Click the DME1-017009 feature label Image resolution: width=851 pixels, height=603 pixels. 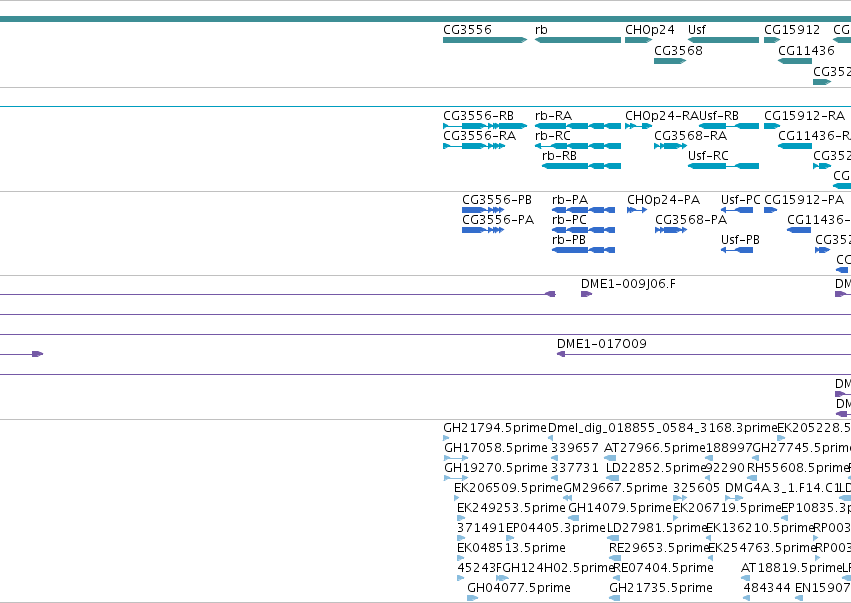[601, 344]
